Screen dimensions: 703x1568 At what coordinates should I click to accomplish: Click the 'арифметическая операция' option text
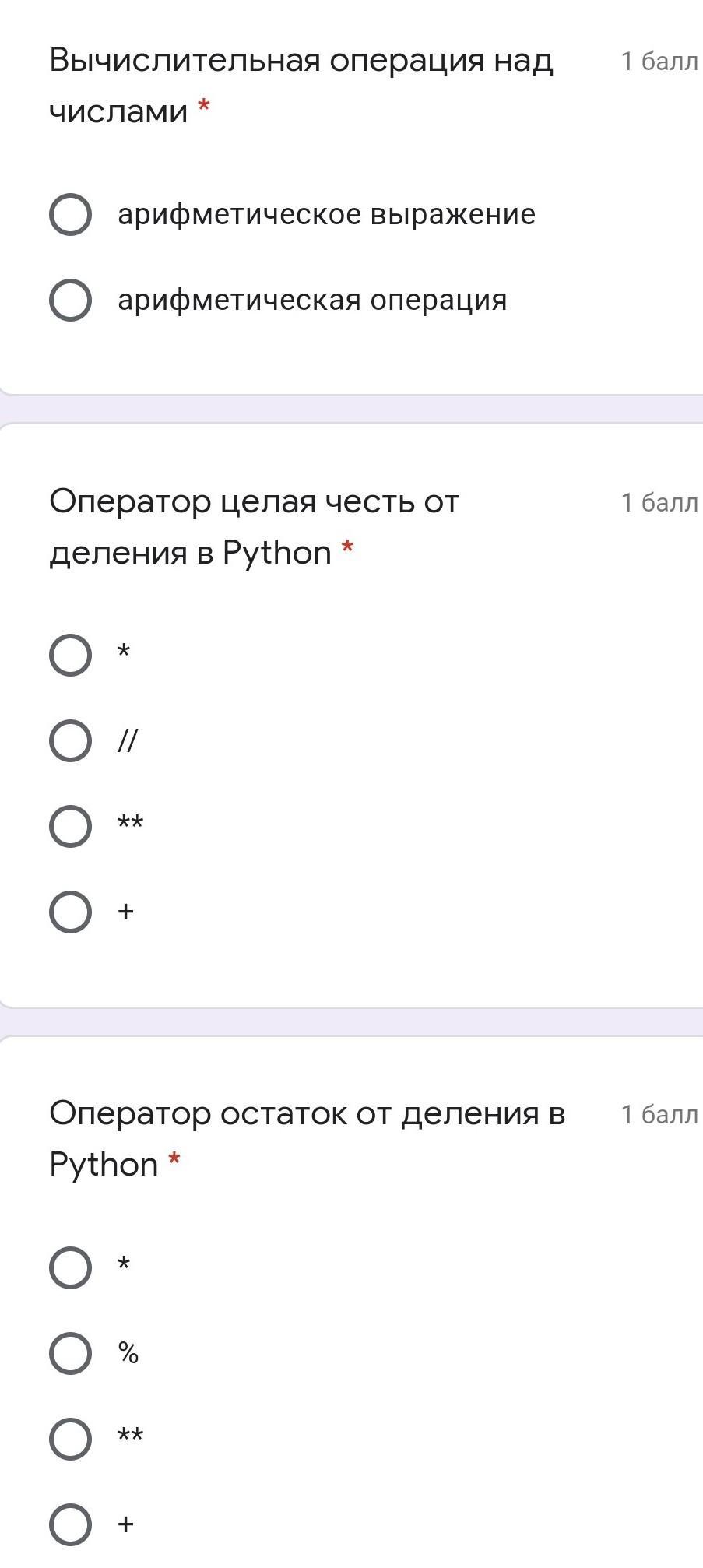point(312,300)
